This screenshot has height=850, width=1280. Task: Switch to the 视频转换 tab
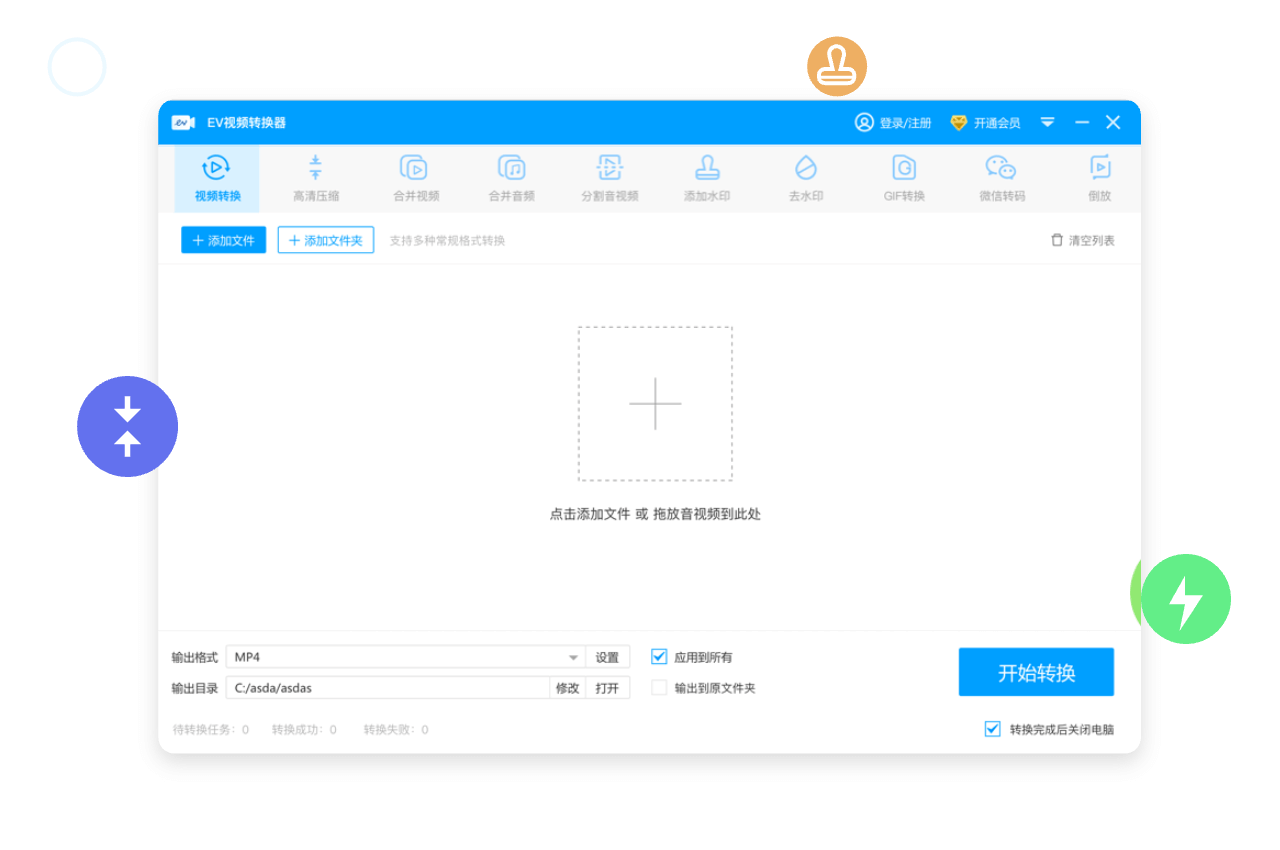point(217,178)
